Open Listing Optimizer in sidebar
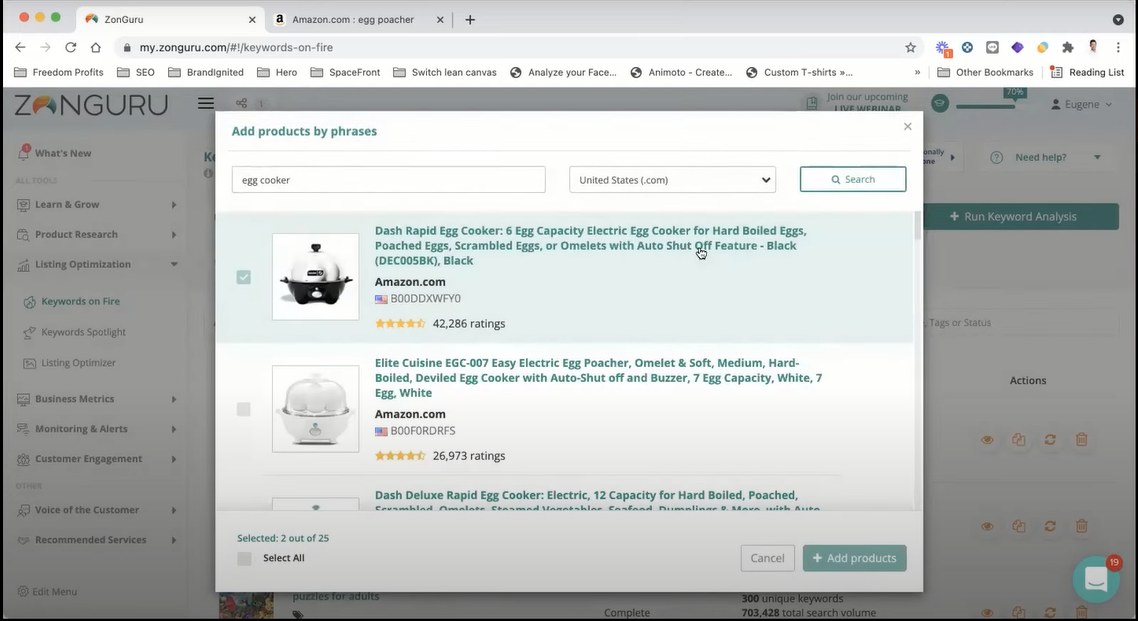The image size is (1138, 621). coord(78,363)
